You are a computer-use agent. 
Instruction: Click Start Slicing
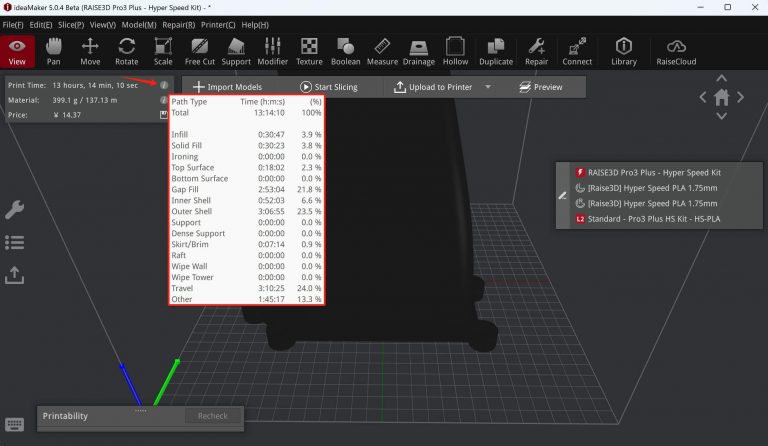click(x=329, y=87)
